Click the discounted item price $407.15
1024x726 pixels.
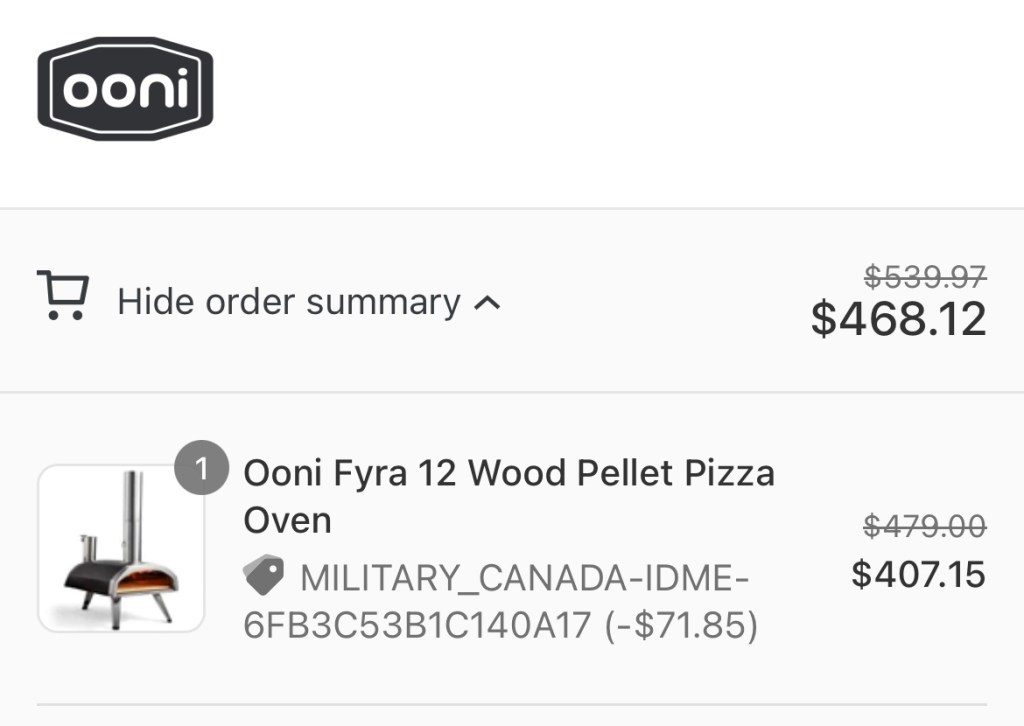[x=918, y=574]
